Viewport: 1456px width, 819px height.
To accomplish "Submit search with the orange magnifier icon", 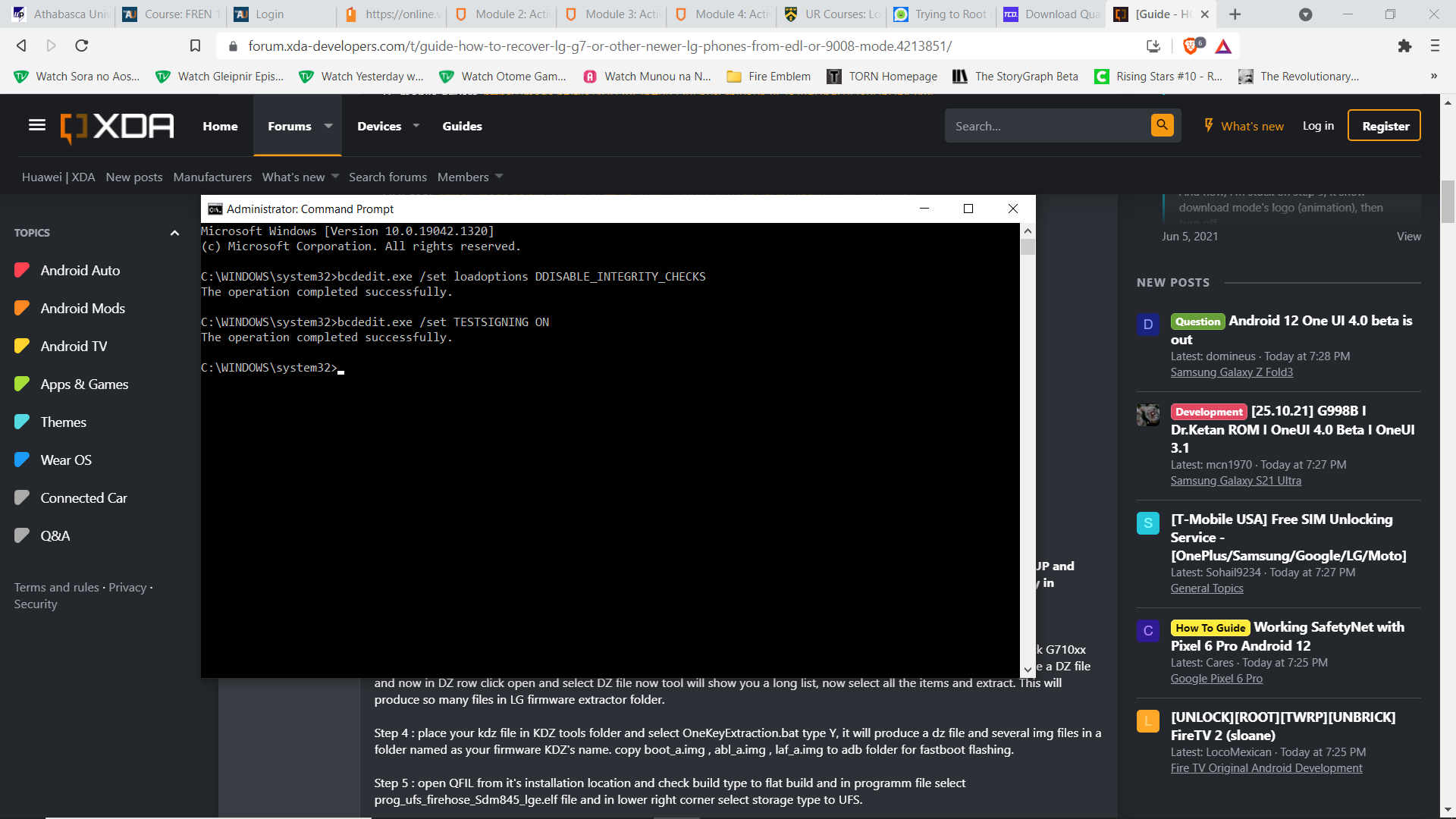I will (1162, 125).
